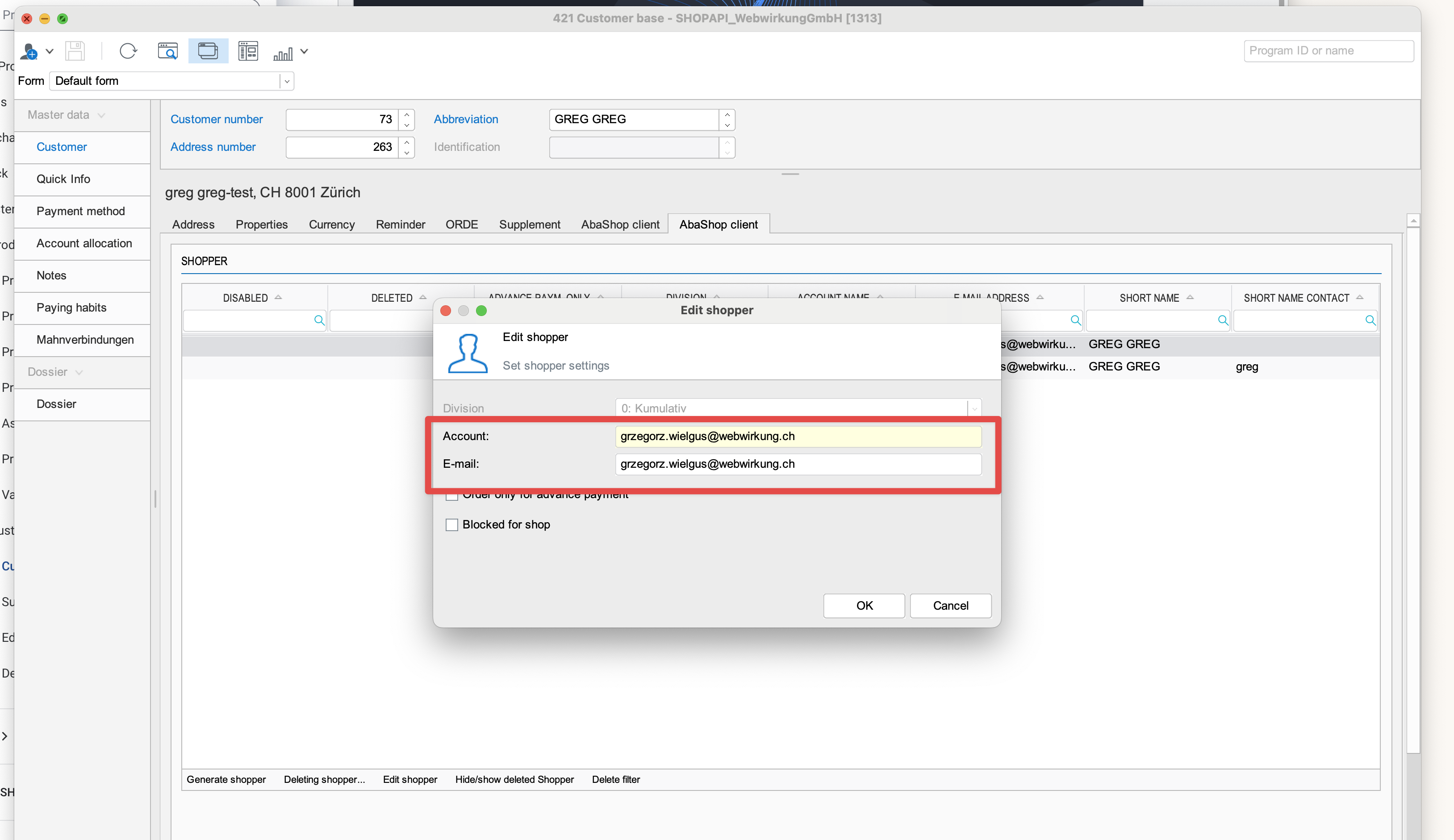Select the new customer icon
This screenshot has height=840, width=1454.
(29, 51)
